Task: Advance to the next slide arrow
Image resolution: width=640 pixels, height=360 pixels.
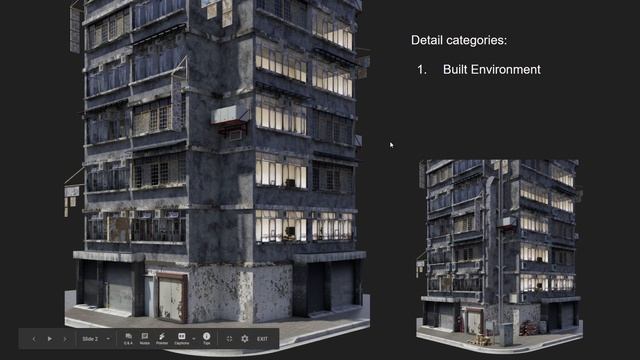Action: click(x=65, y=339)
